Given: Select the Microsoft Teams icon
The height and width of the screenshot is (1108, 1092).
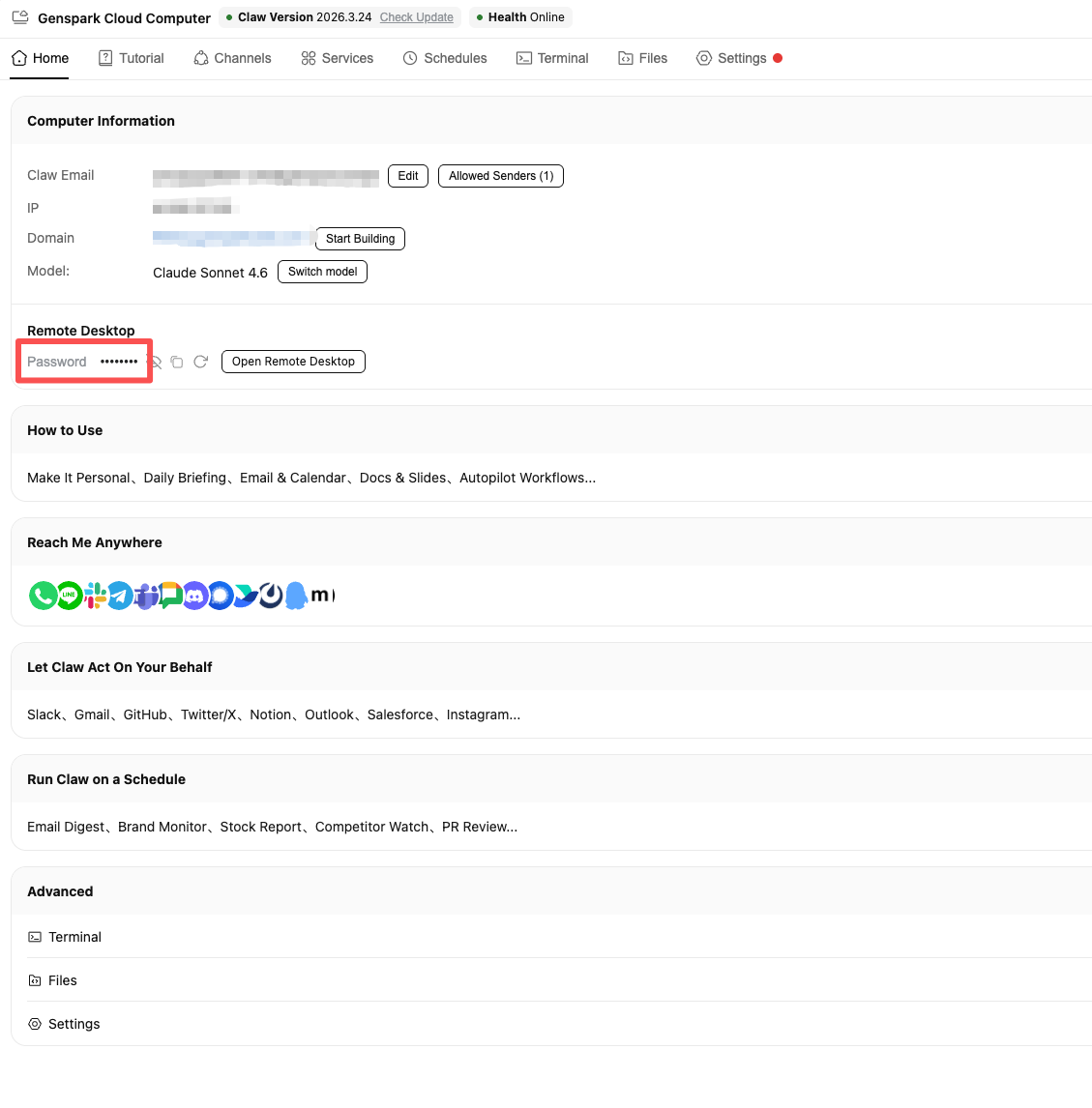Looking at the screenshot, I should pos(146,596).
